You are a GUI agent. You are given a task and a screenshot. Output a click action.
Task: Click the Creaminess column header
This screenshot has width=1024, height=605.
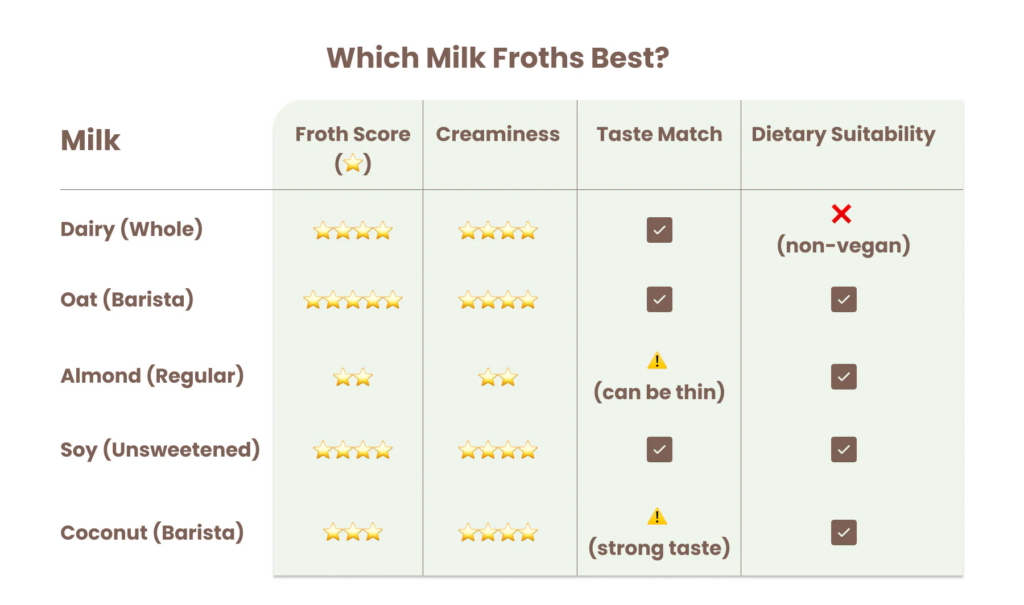tap(498, 134)
